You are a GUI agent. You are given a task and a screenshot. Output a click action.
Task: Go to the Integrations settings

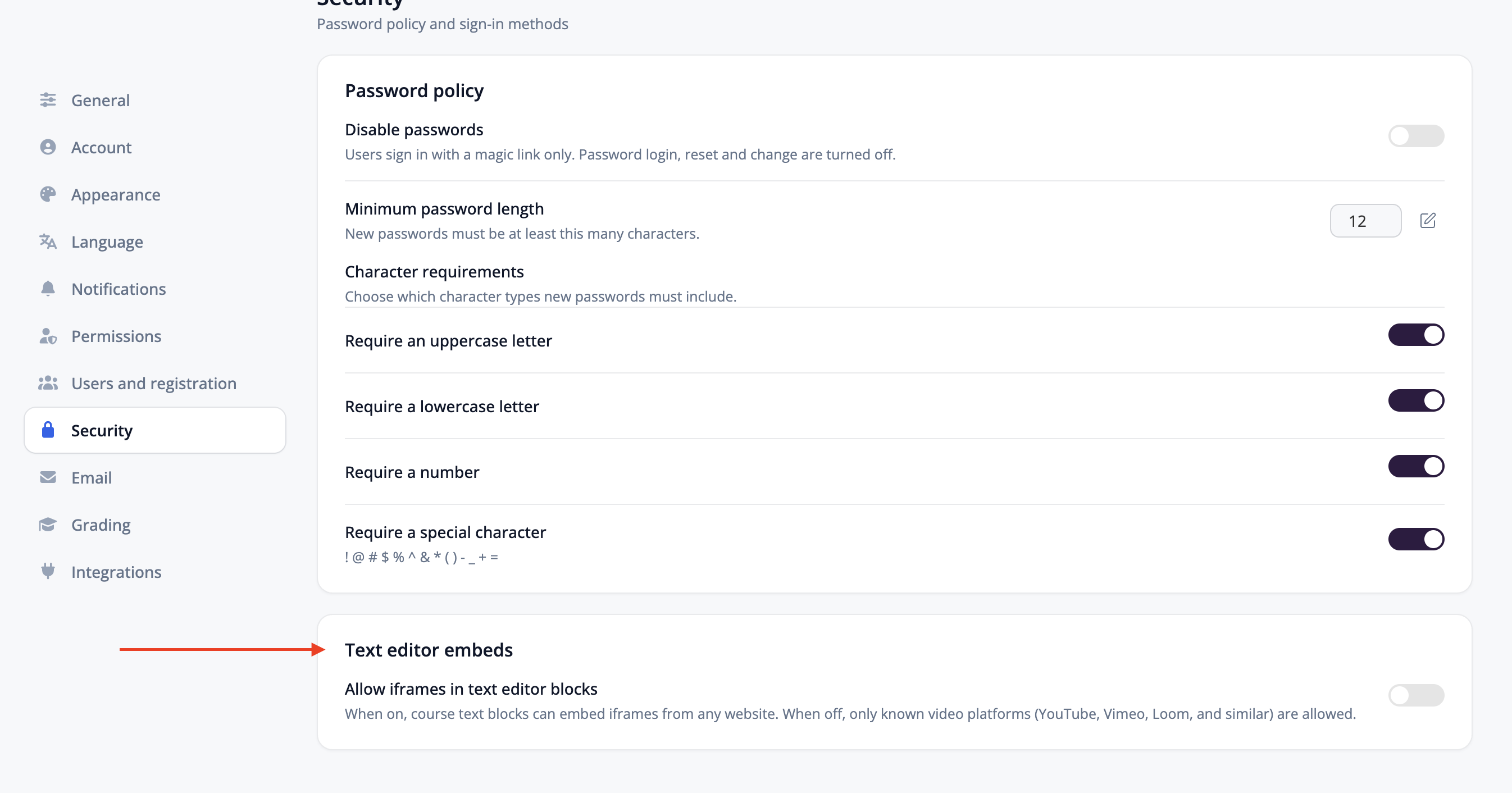point(154,571)
